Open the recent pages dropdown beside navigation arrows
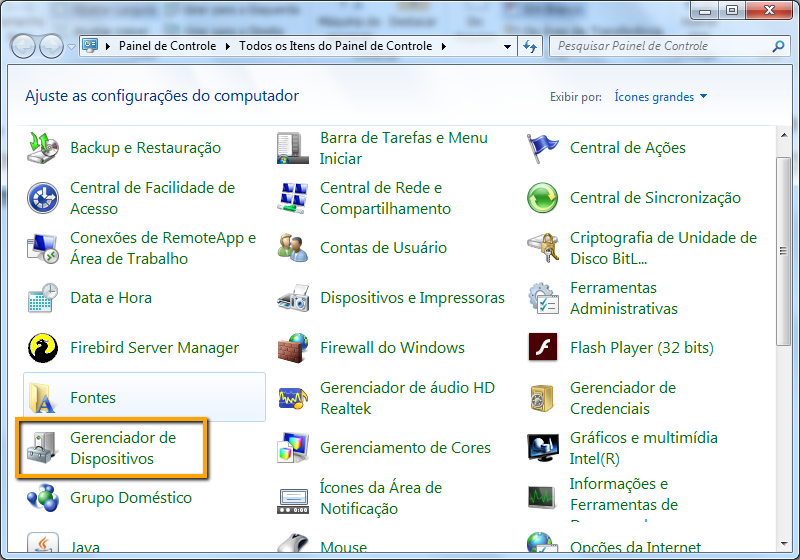The image size is (800, 560). 71,46
